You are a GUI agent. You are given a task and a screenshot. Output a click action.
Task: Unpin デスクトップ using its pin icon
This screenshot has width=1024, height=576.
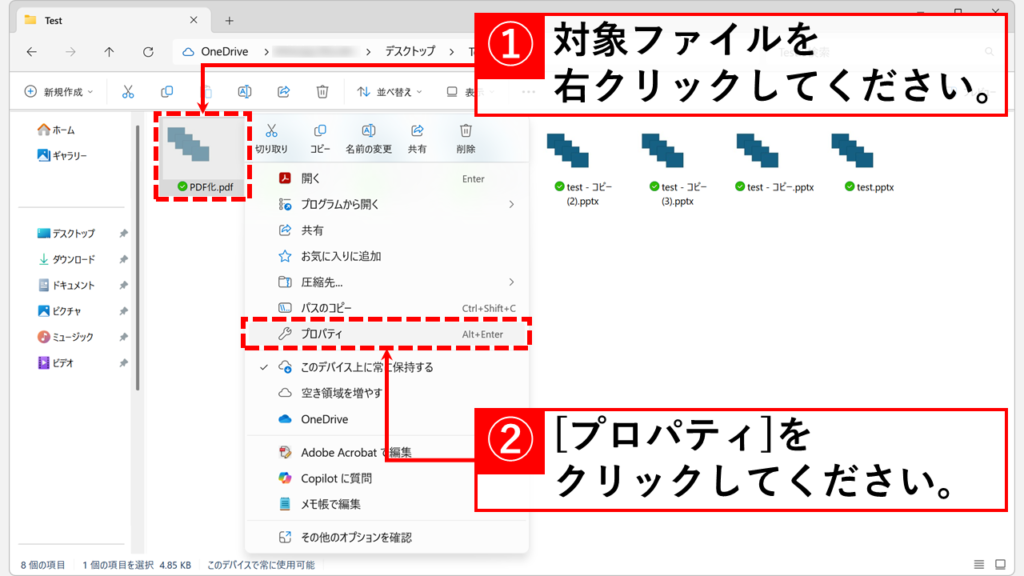click(123, 233)
